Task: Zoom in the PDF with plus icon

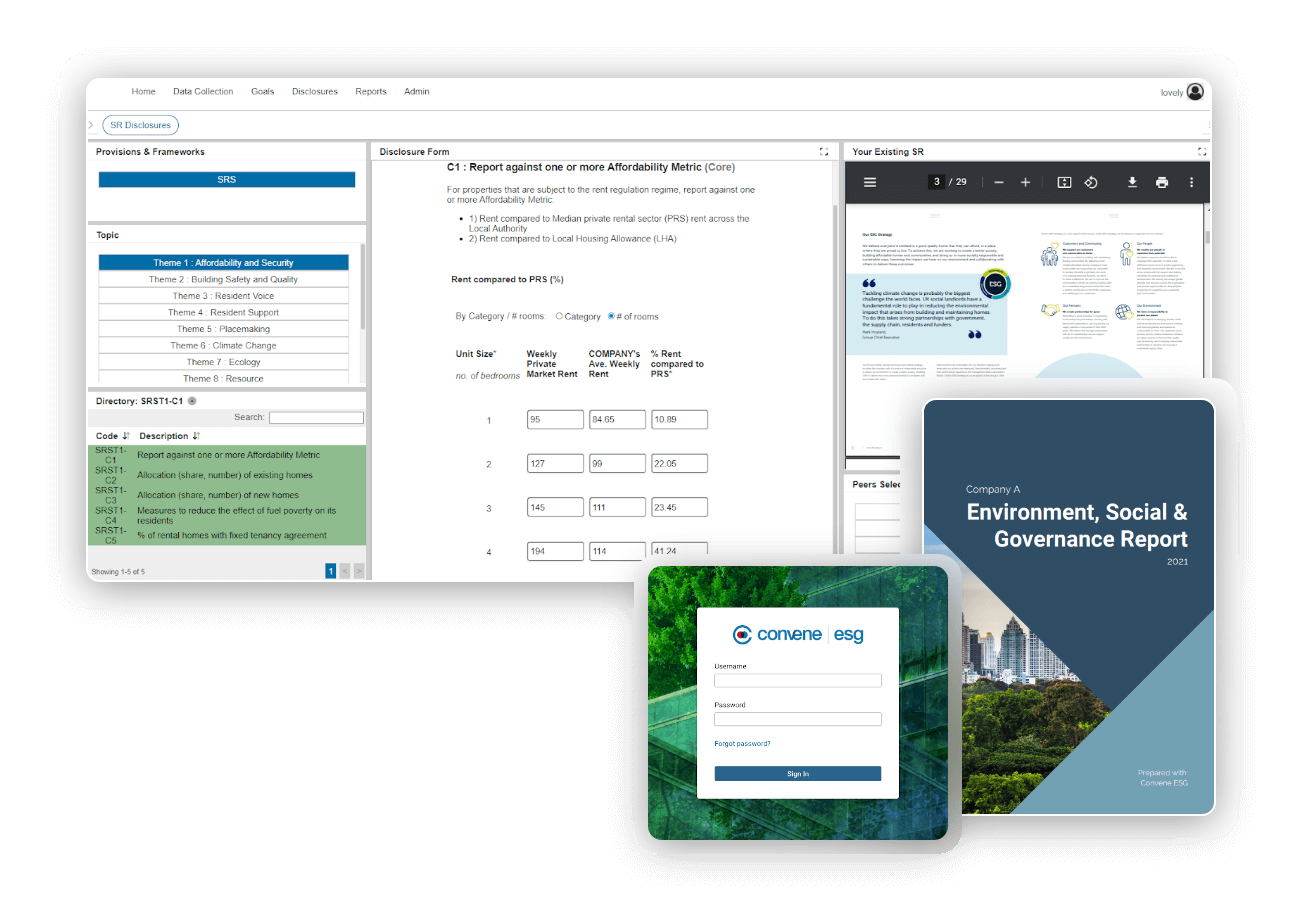Action: coord(1025,182)
